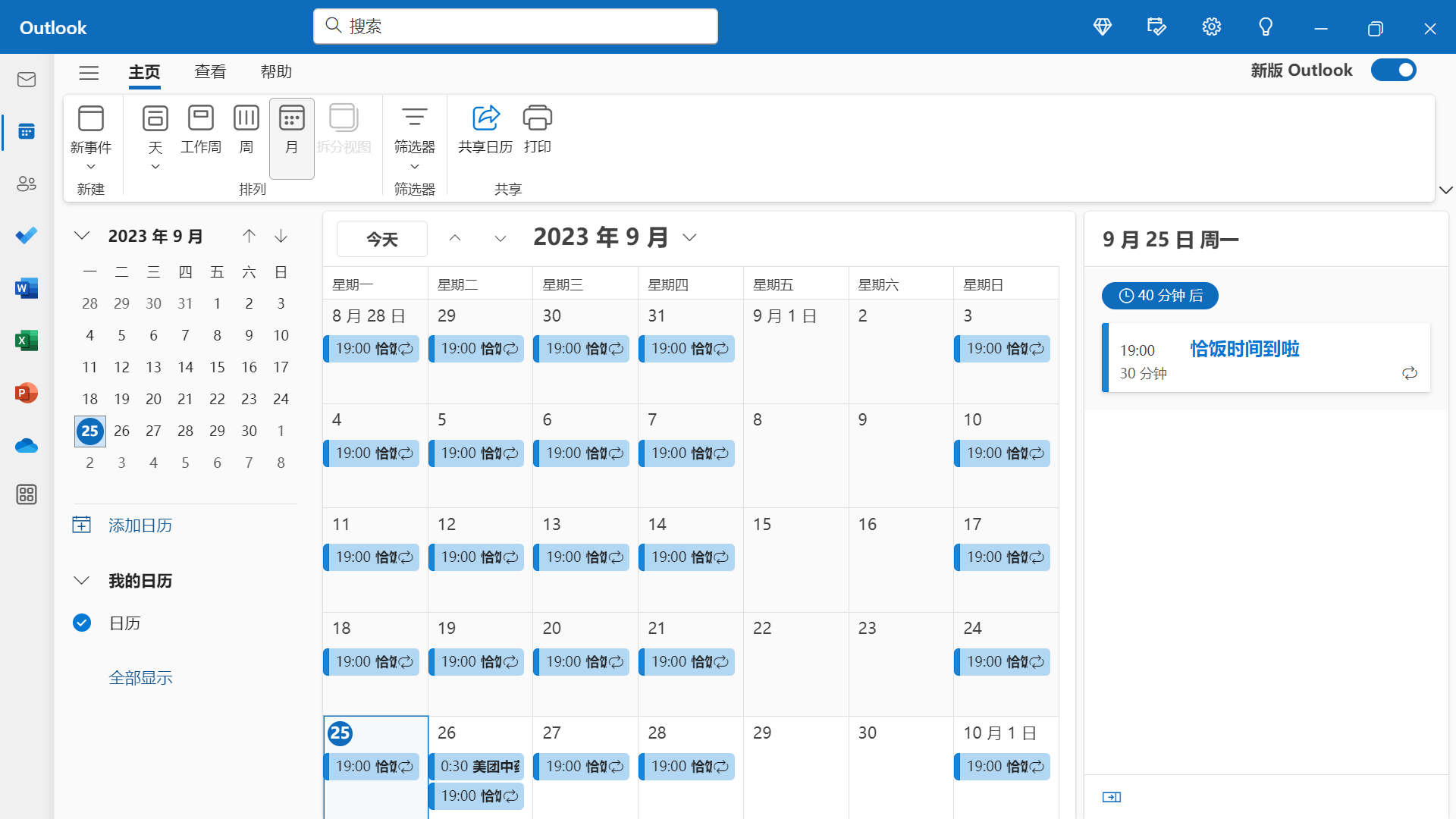Switch to the 查看 tab
This screenshot has width=1456, height=819.
pyautogui.click(x=210, y=72)
